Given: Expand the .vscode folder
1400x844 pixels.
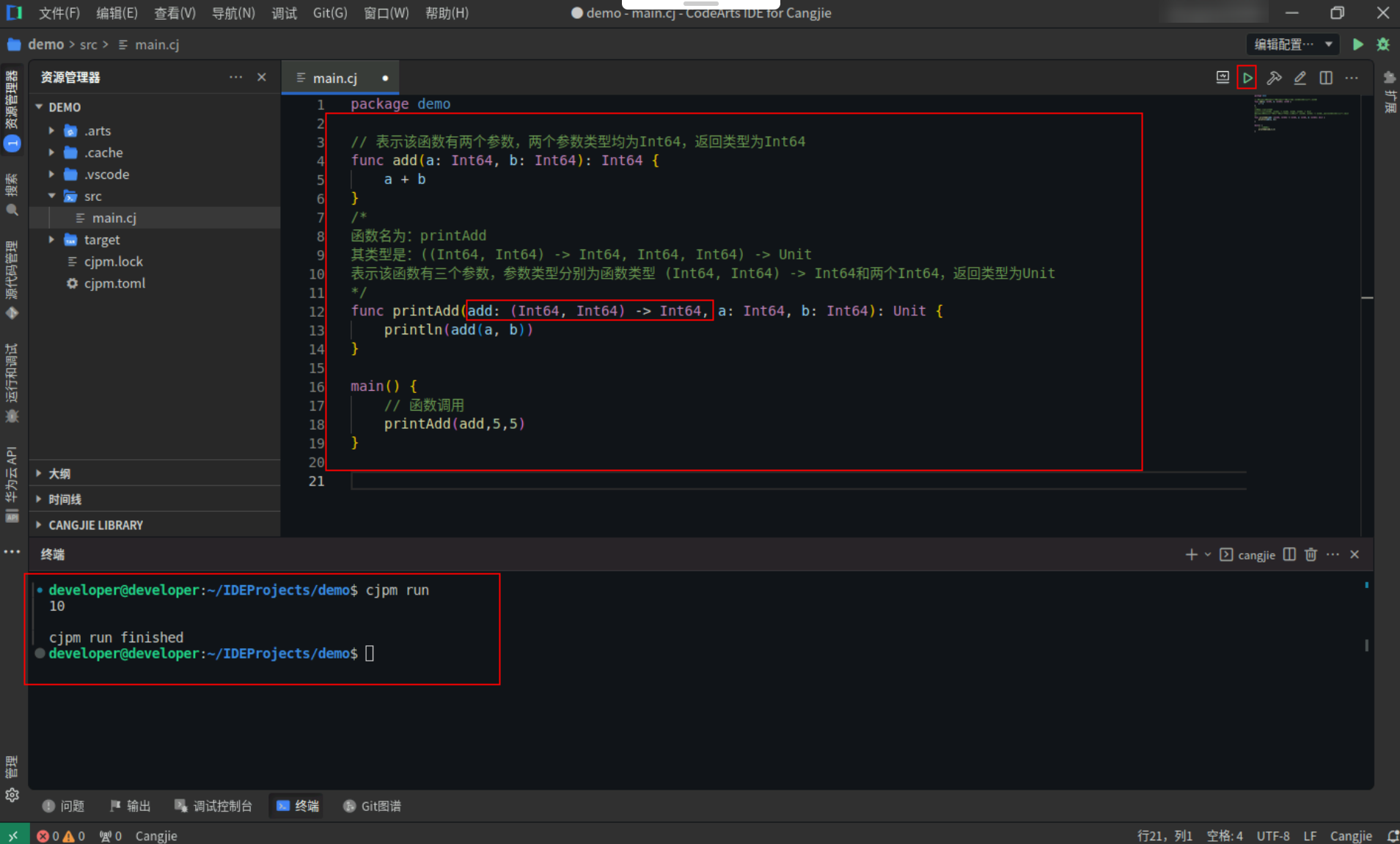Looking at the screenshot, I should point(51,175).
